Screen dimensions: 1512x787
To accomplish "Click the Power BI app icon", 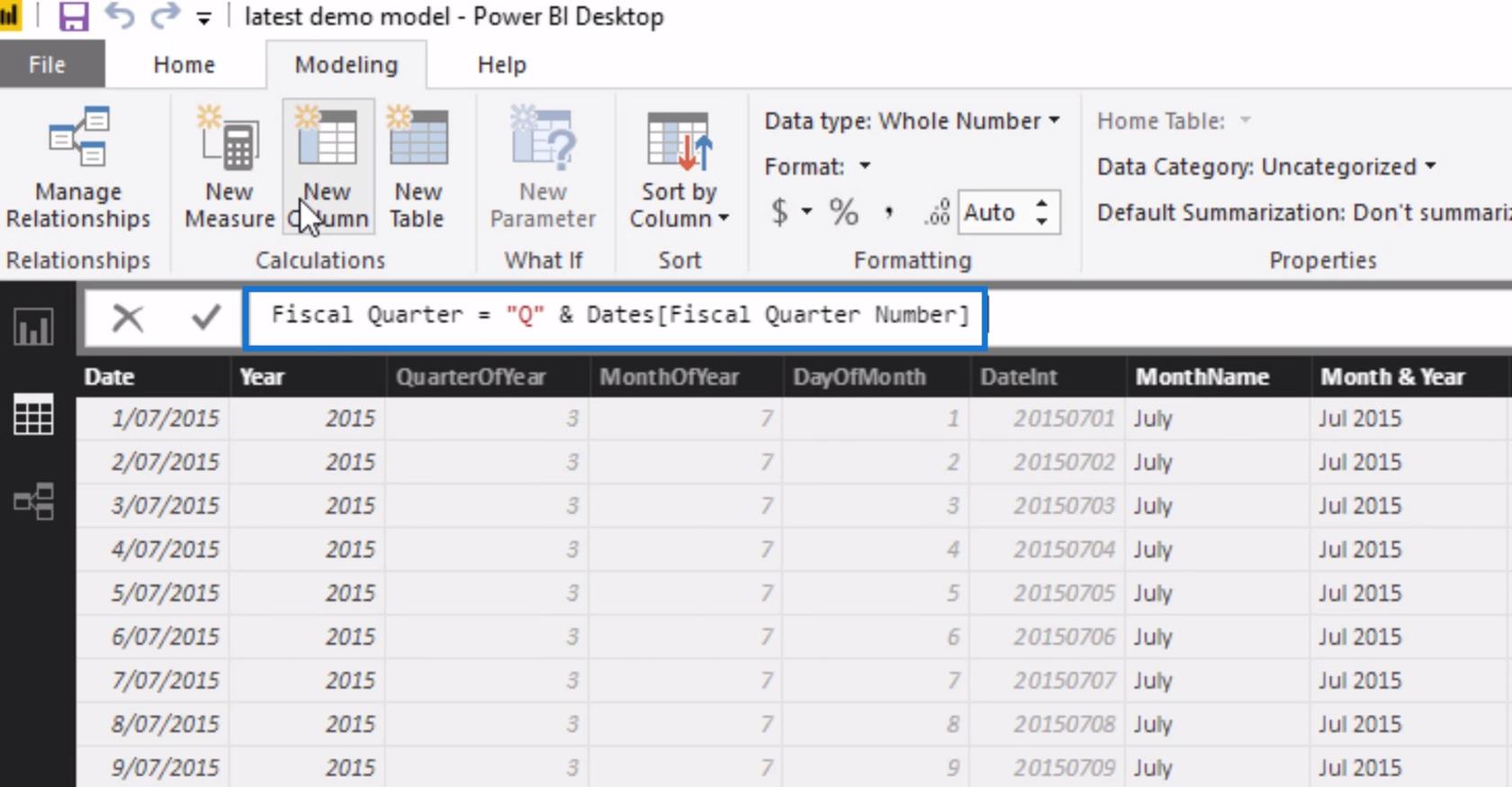I will pyautogui.click(x=10, y=16).
